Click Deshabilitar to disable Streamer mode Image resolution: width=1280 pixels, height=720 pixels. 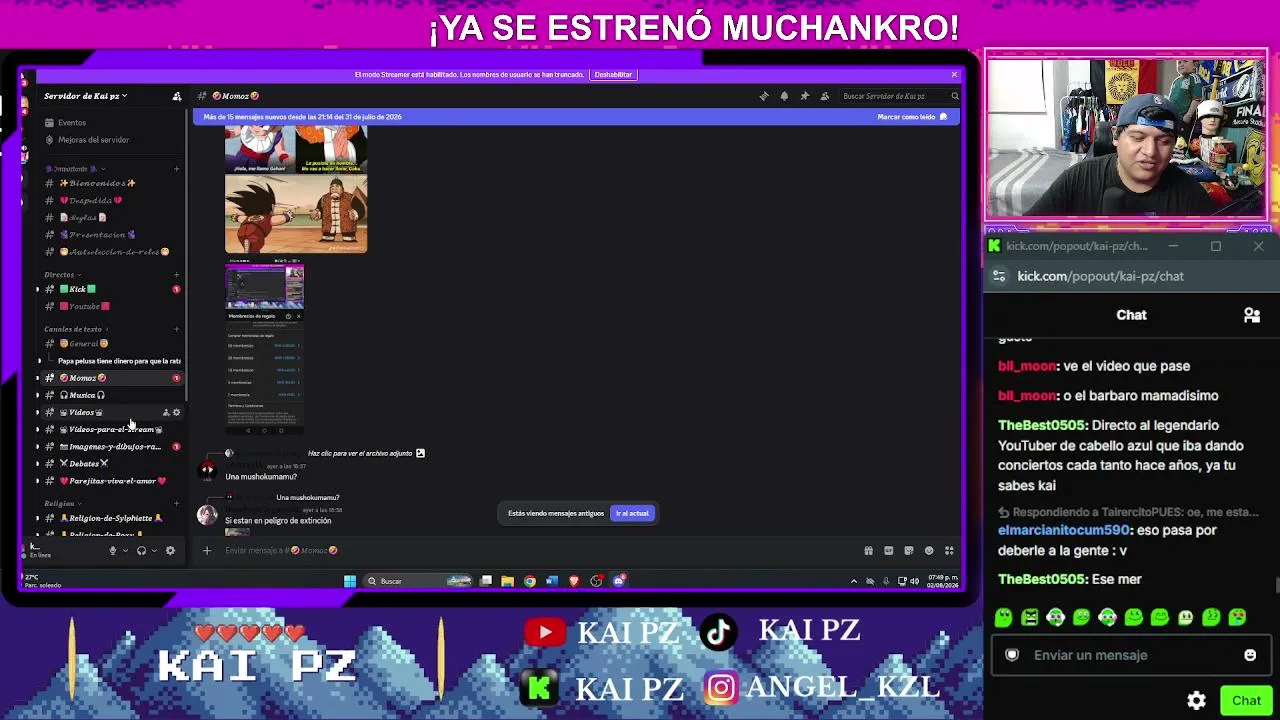613,75
